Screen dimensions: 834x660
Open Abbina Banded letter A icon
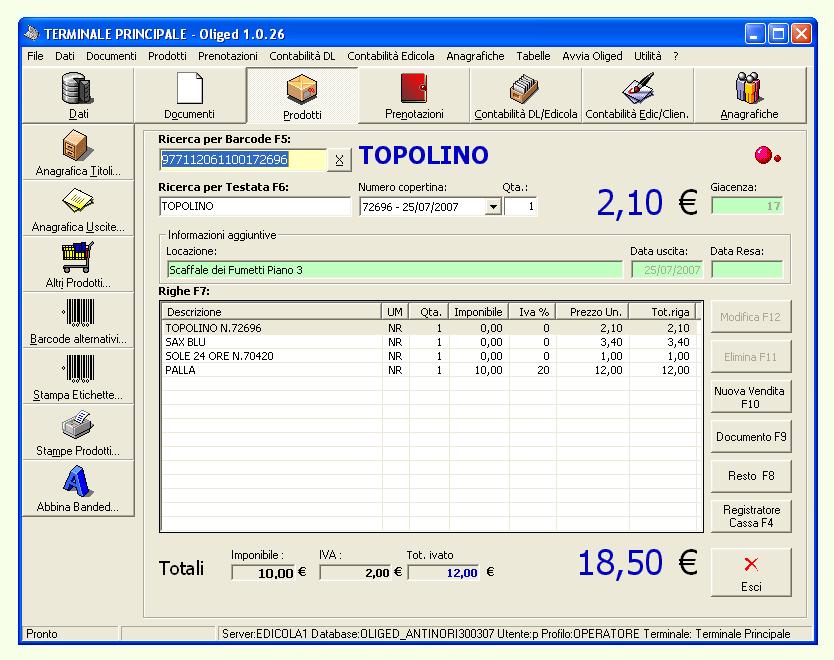[x=78, y=489]
